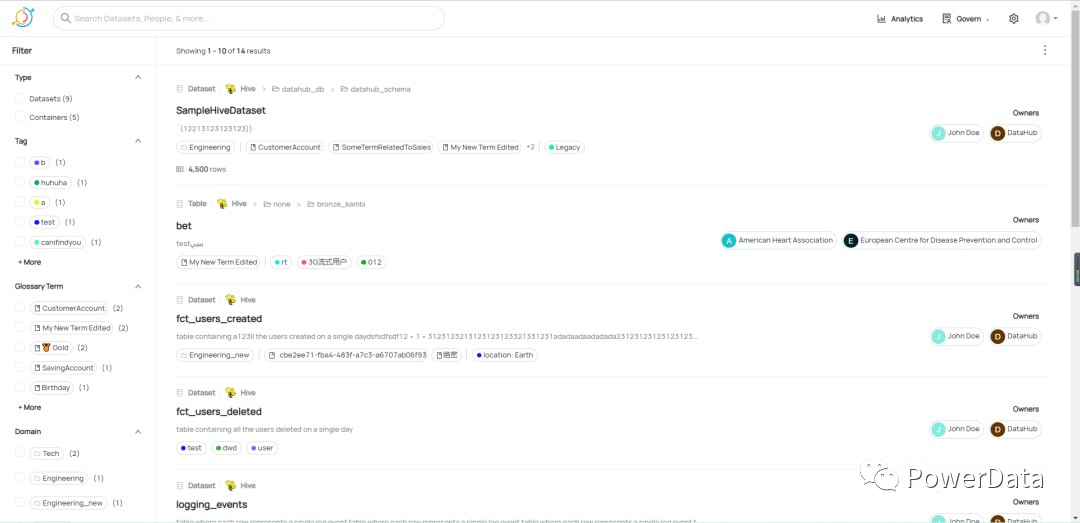Check the Engineering domain filter checkbox

pyautogui.click(x=20, y=478)
